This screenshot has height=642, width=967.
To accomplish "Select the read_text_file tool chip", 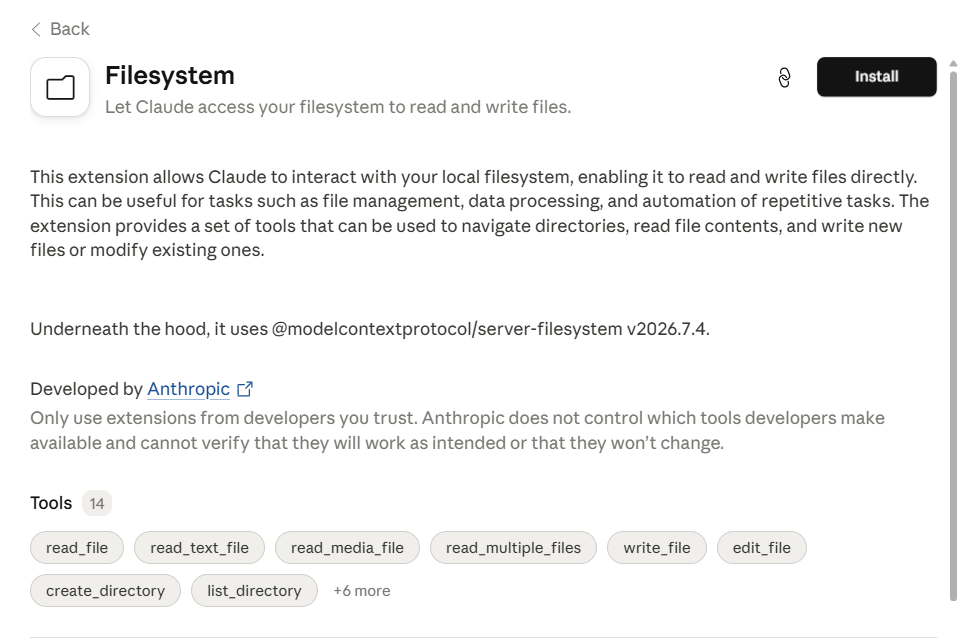I will tap(199, 548).
